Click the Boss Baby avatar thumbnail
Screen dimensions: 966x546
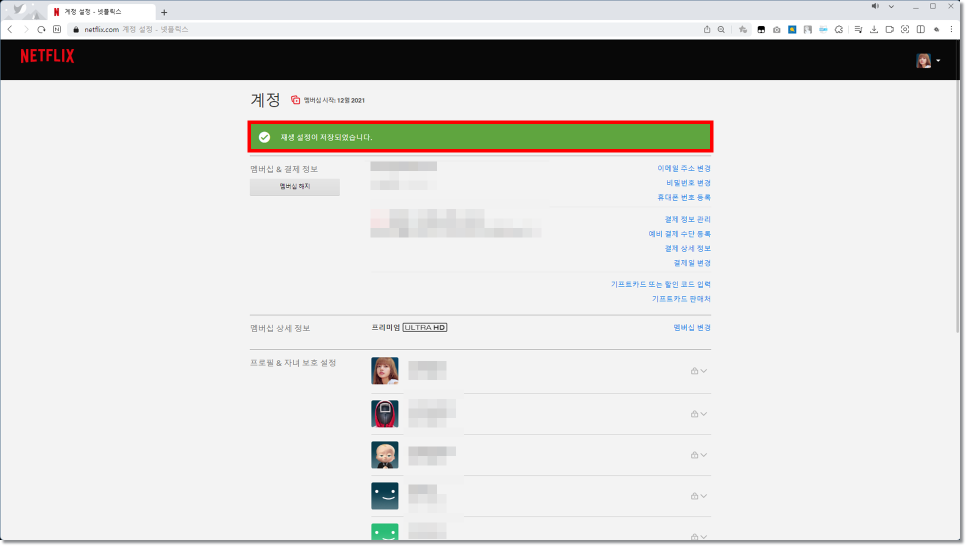tap(384, 455)
